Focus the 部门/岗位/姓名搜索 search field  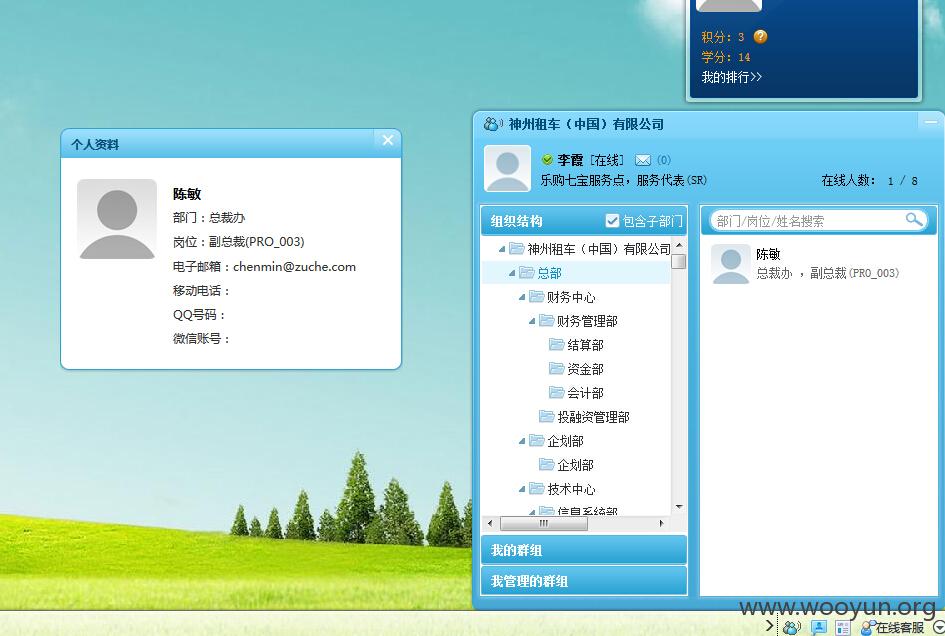pyautogui.click(x=808, y=221)
